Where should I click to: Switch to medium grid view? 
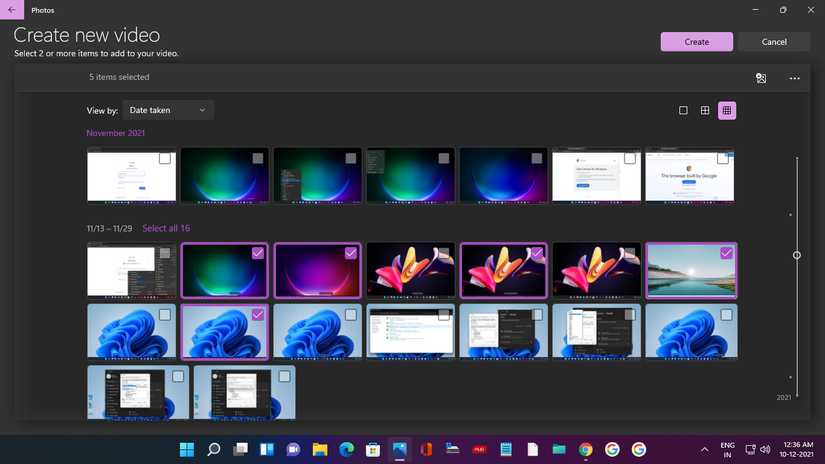coord(705,110)
